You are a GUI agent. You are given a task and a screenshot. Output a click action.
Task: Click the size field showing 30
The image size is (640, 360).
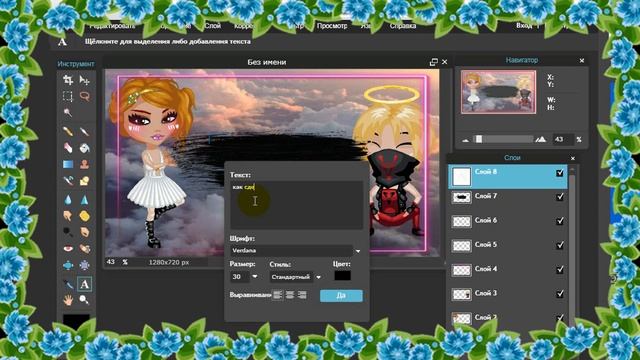(239, 277)
